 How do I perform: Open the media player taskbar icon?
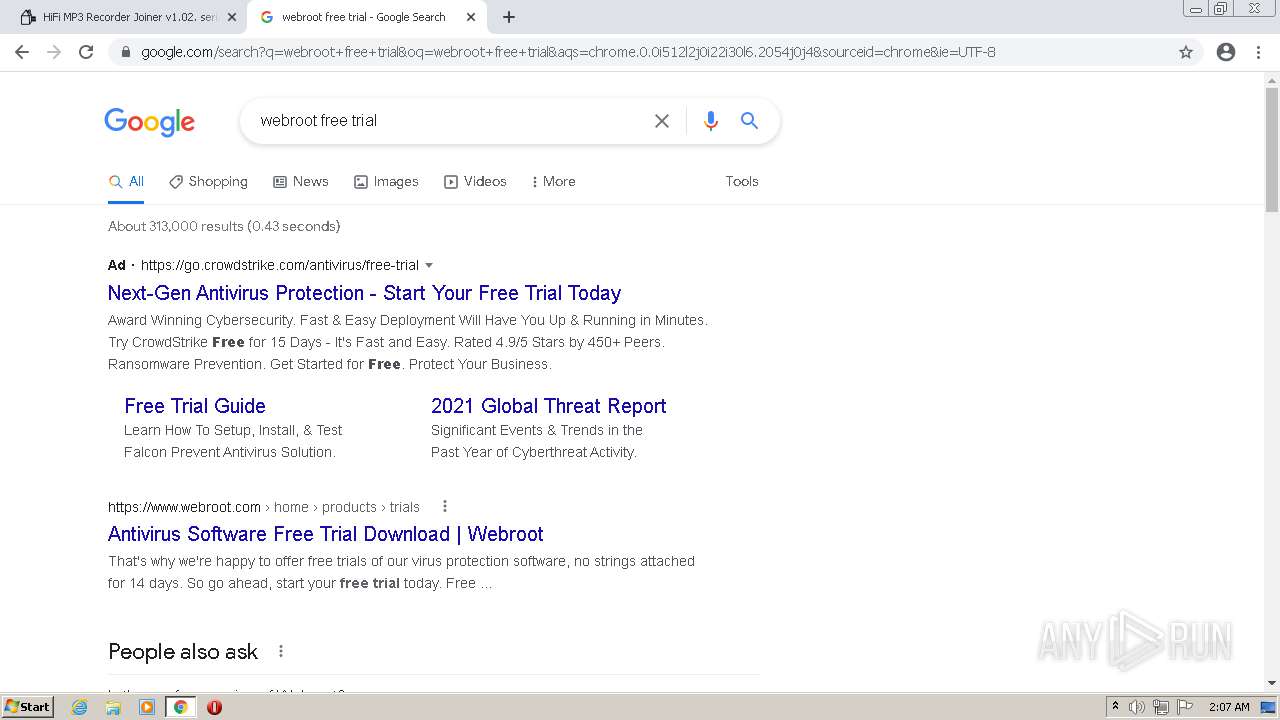coord(147,707)
